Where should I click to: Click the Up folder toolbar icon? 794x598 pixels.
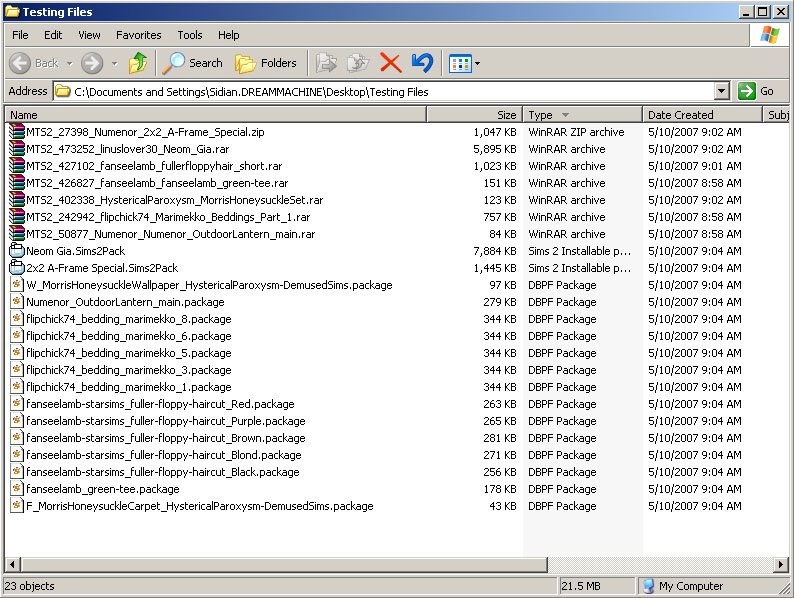click(x=138, y=63)
